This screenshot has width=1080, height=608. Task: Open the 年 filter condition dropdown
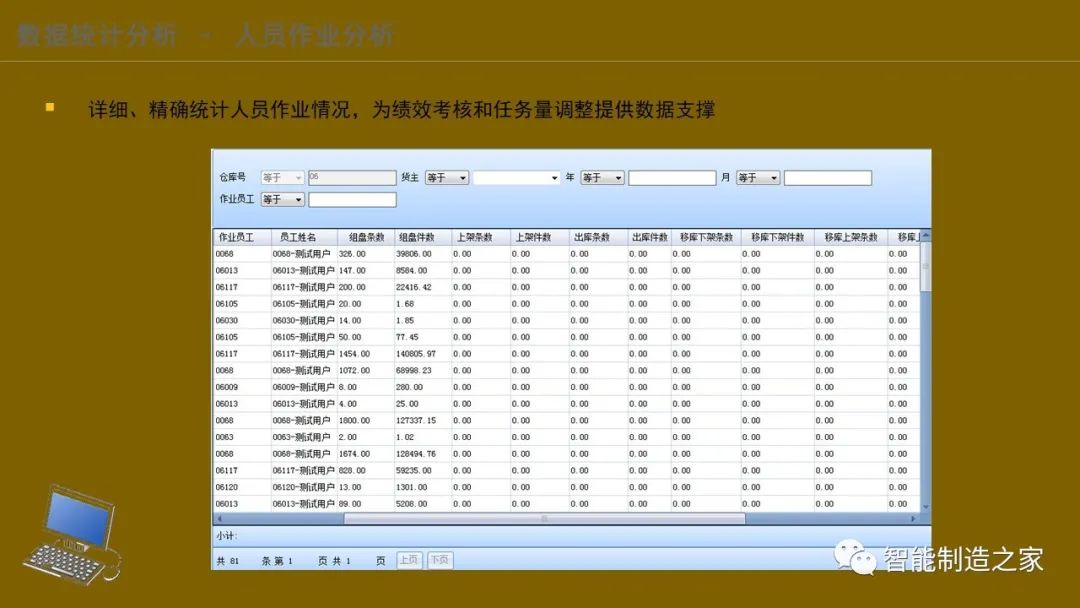pos(602,177)
